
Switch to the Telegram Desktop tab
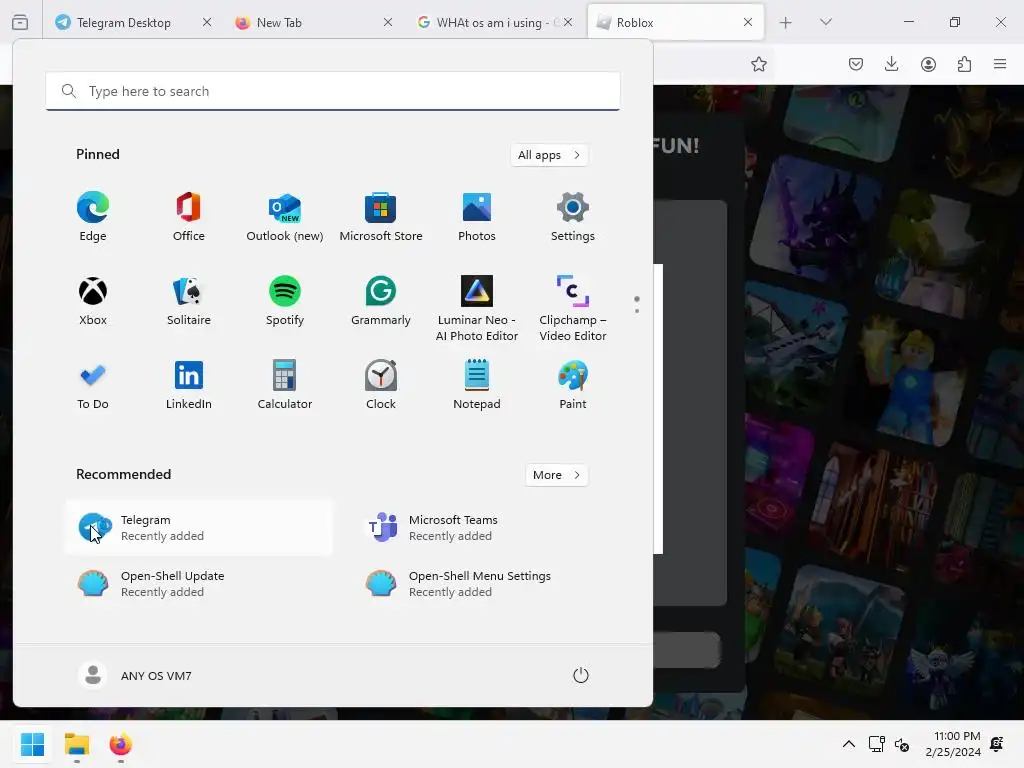[134, 22]
